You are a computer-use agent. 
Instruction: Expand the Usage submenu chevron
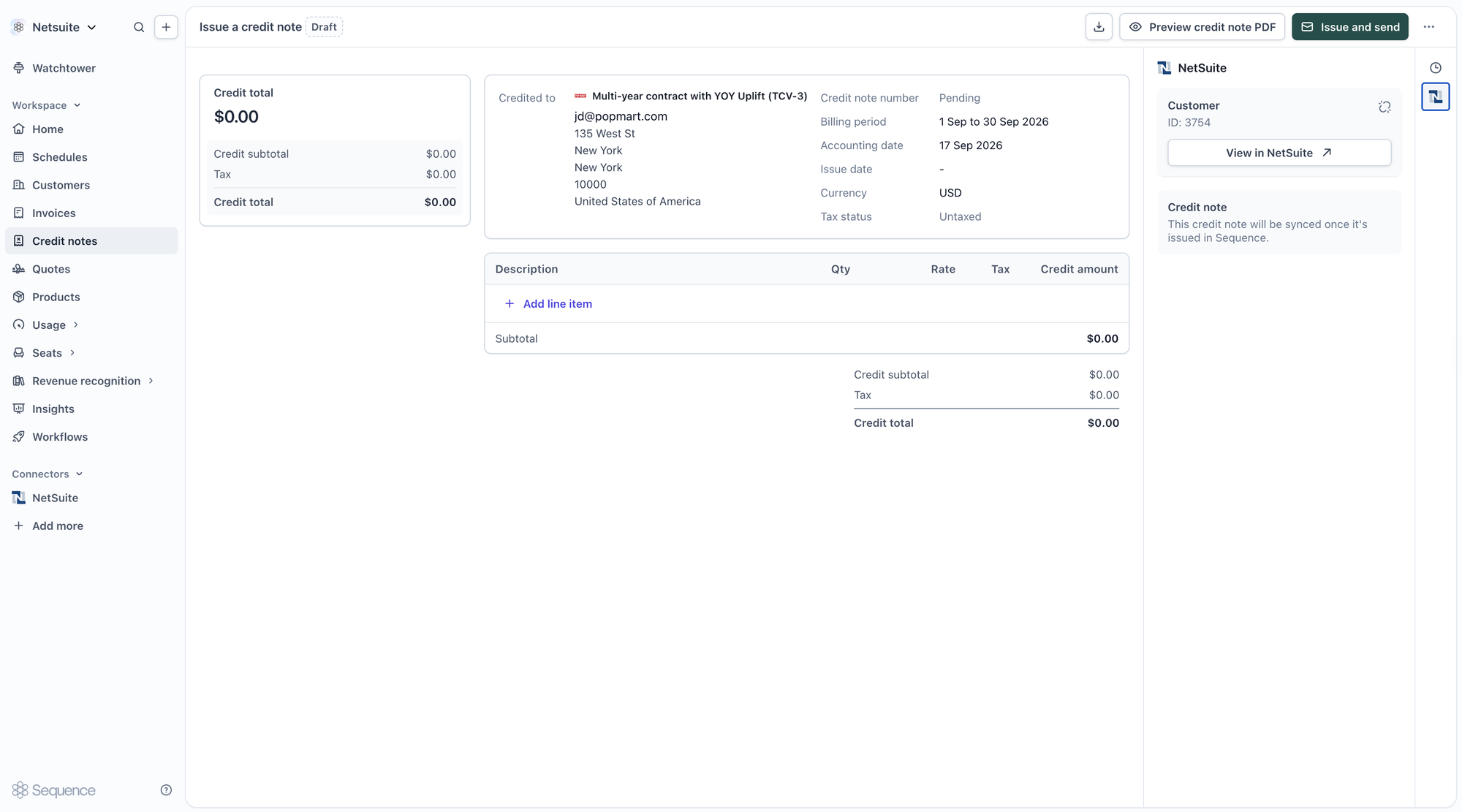75,325
